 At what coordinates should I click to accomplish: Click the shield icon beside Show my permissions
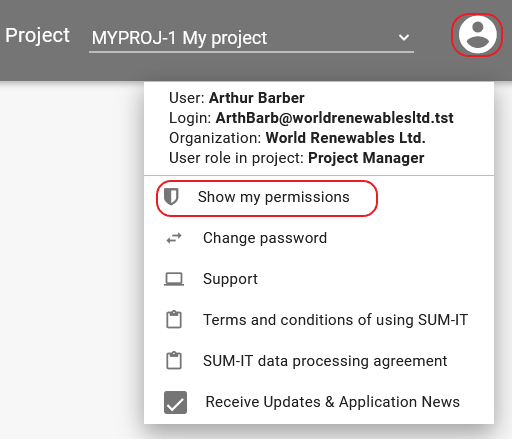coord(171,197)
